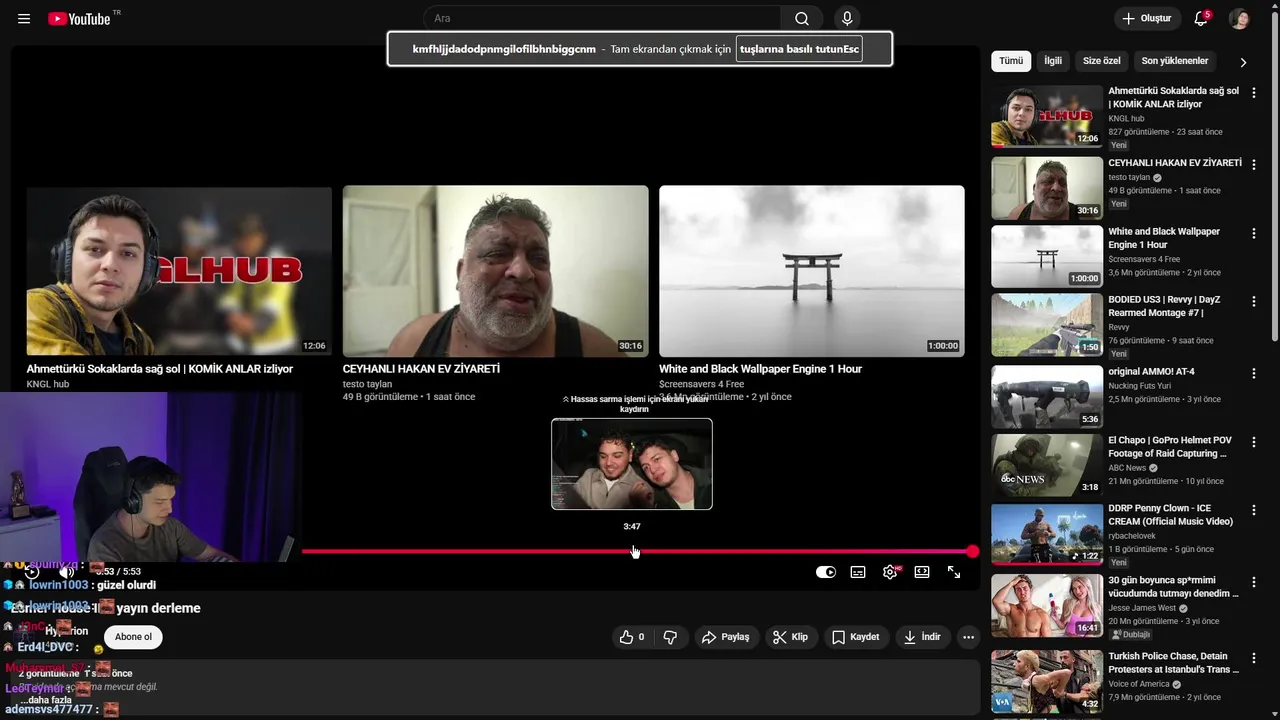Open options menu for BODIED US3 video
The width and height of the screenshot is (1280, 720).
click(1254, 301)
